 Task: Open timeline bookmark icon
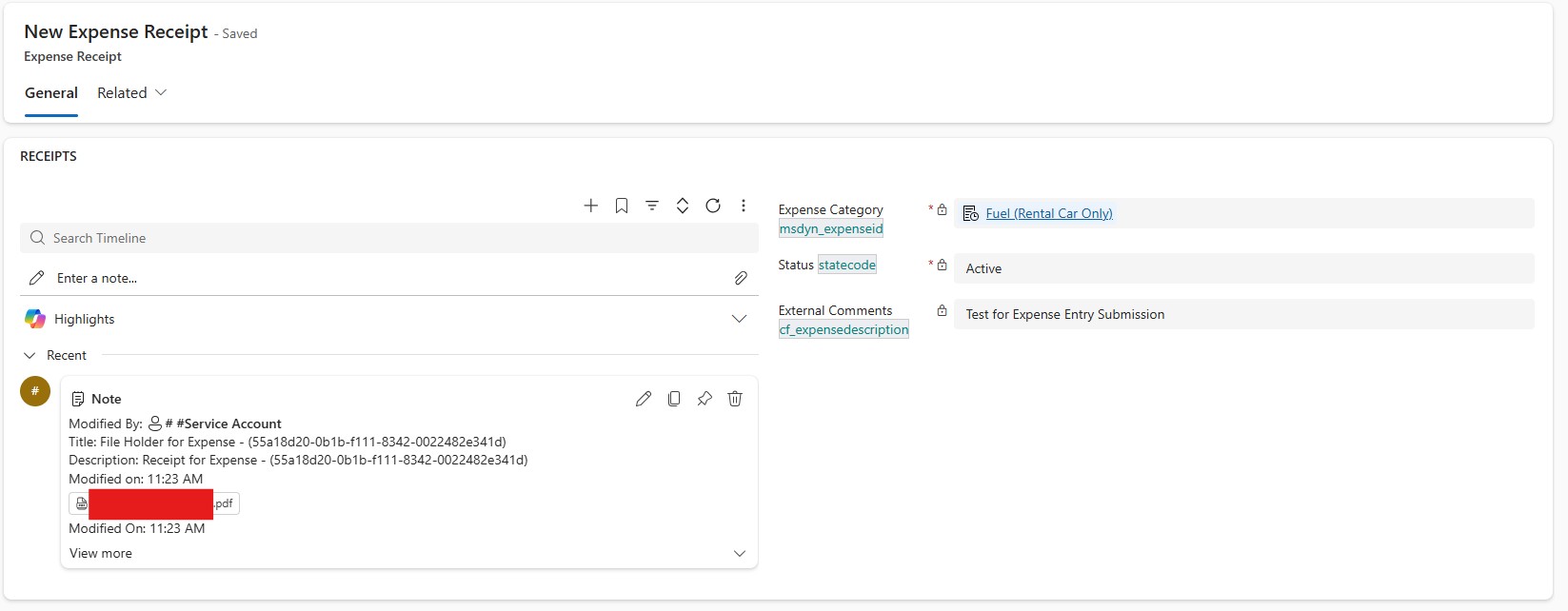click(x=622, y=206)
